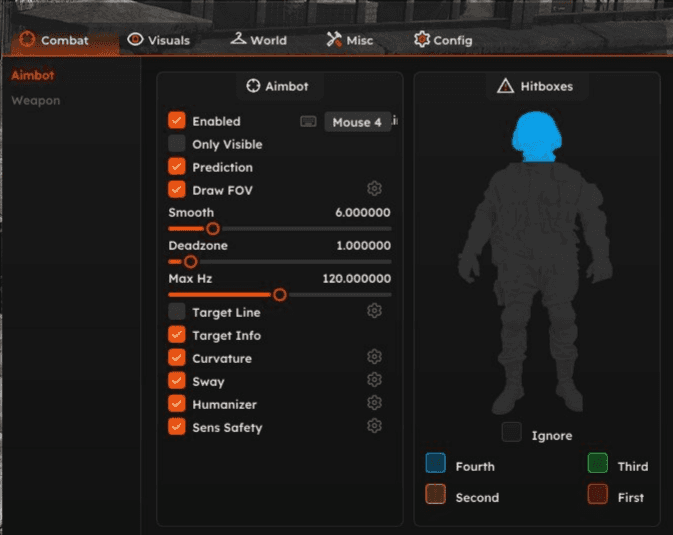Click the Smooth slider handle
The width and height of the screenshot is (673, 535).
click(x=212, y=229)
